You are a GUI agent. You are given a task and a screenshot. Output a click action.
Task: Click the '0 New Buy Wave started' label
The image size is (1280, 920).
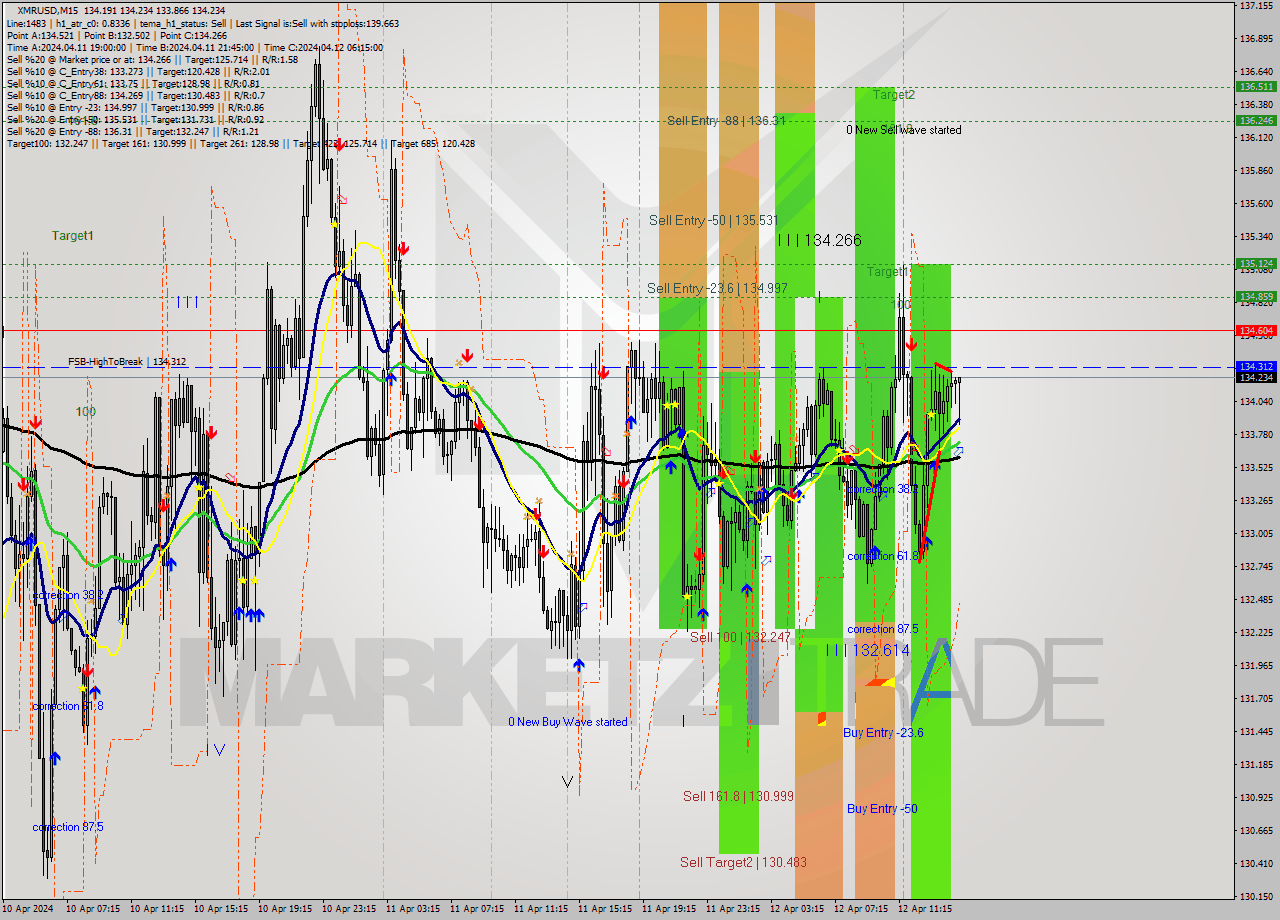point(568,722)
